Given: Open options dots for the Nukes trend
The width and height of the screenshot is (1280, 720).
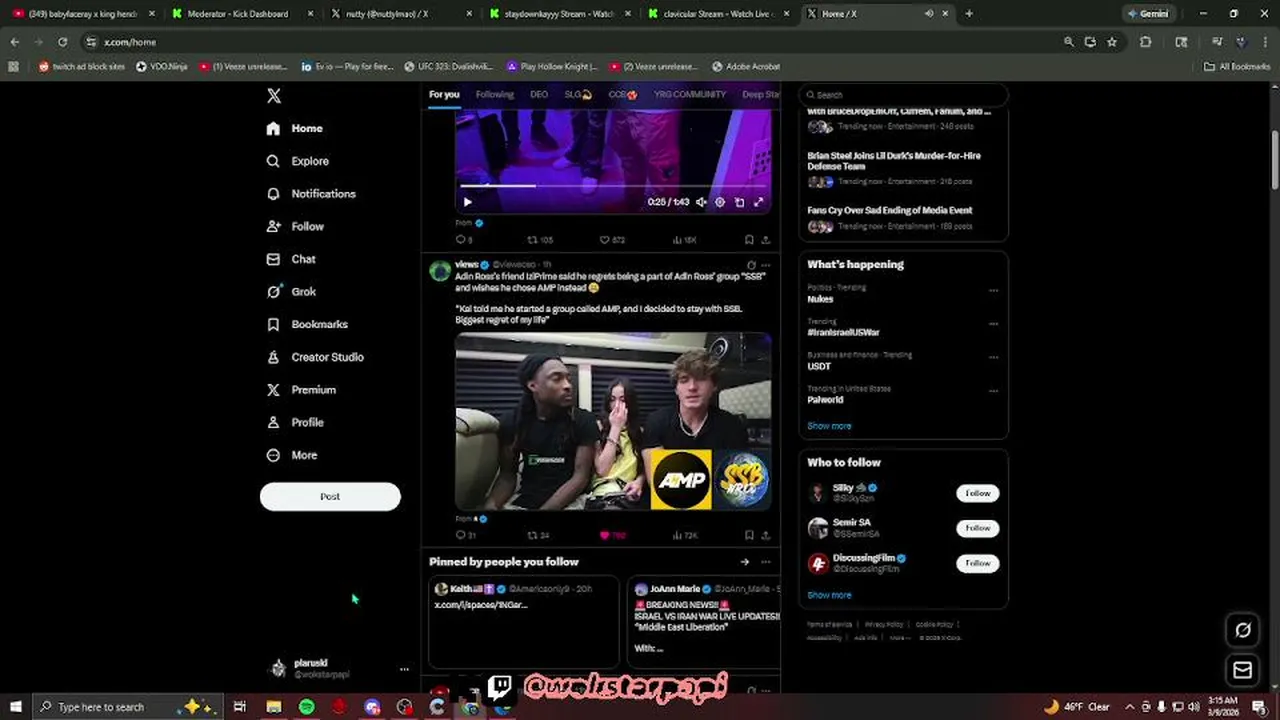Looking at the screenshot, I should tap(993, 290).
